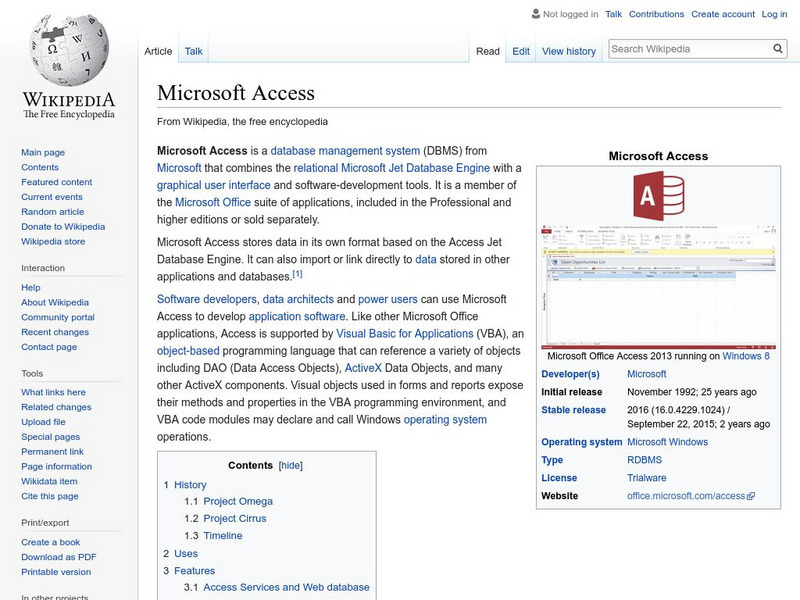
Task: Click the reference footnote [1]
Action: (297, 274)
